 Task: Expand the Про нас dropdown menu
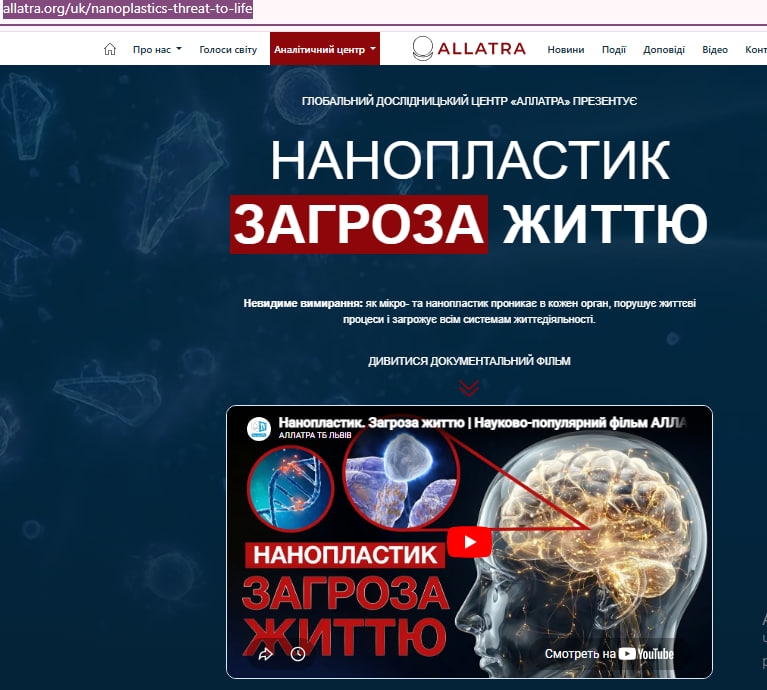(x=157, y=49)
